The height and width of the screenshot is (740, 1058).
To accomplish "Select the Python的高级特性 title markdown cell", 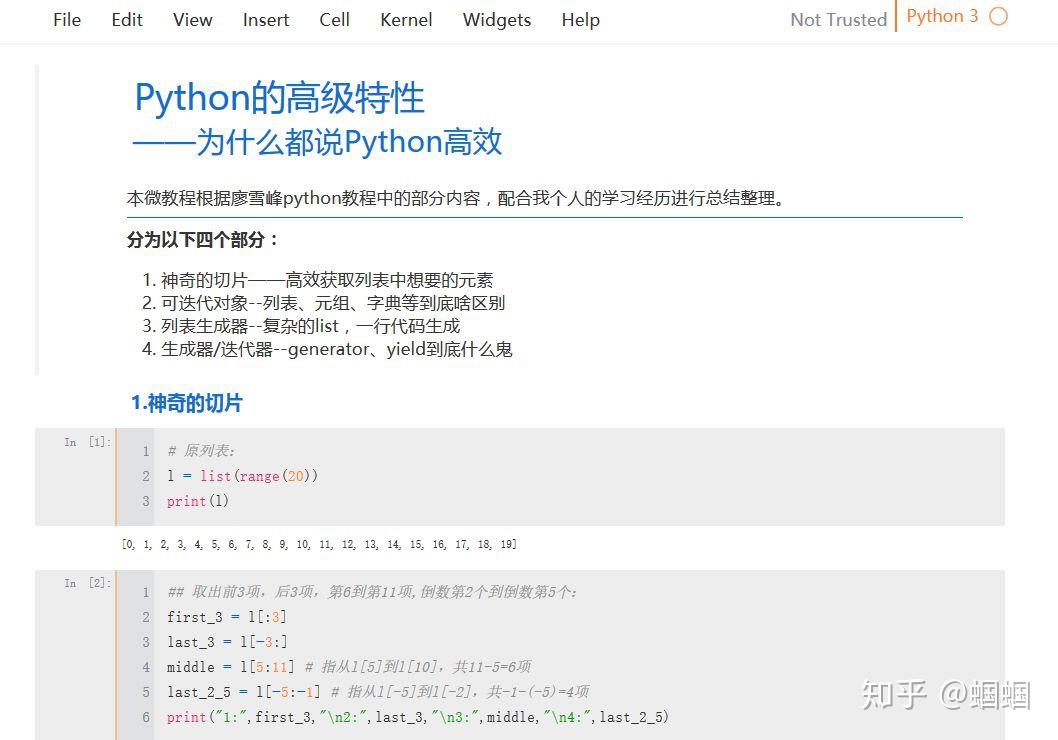I will pyautogui.click(x=280, y=97).
